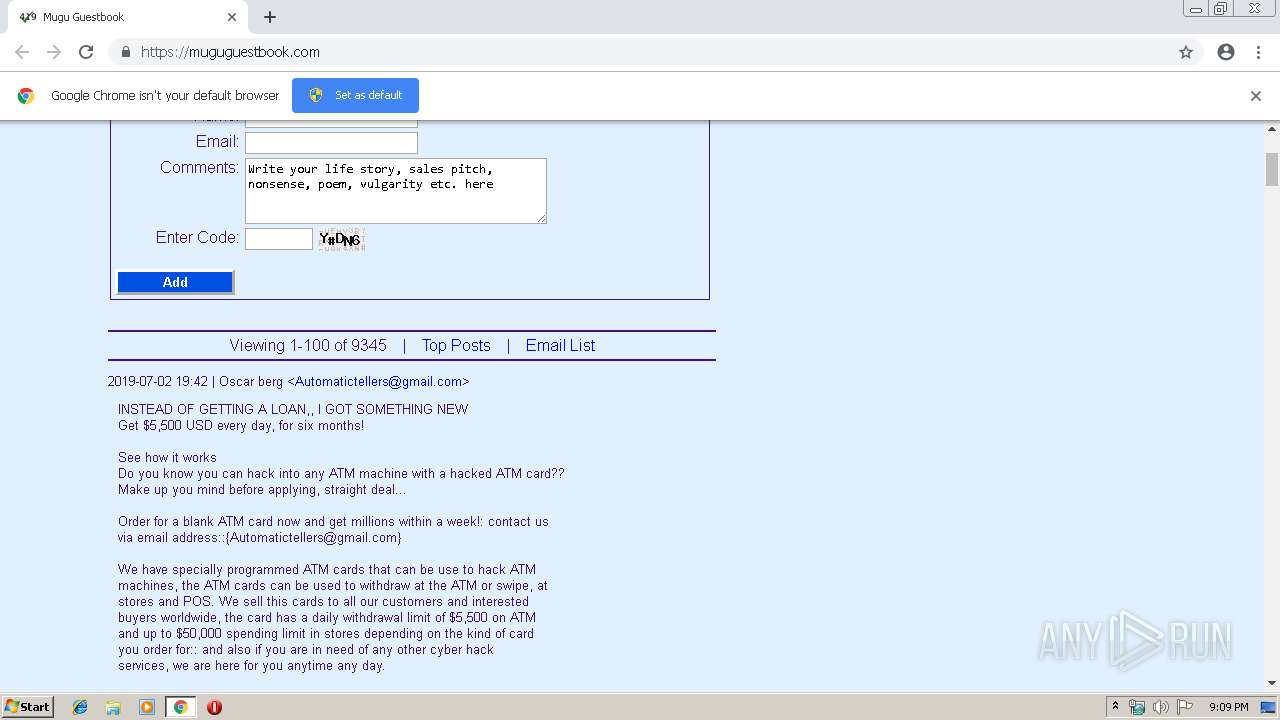Click the Chrome icon in the notification bar
Viewport: 1280px width, 720px height.
click(26, 96)
